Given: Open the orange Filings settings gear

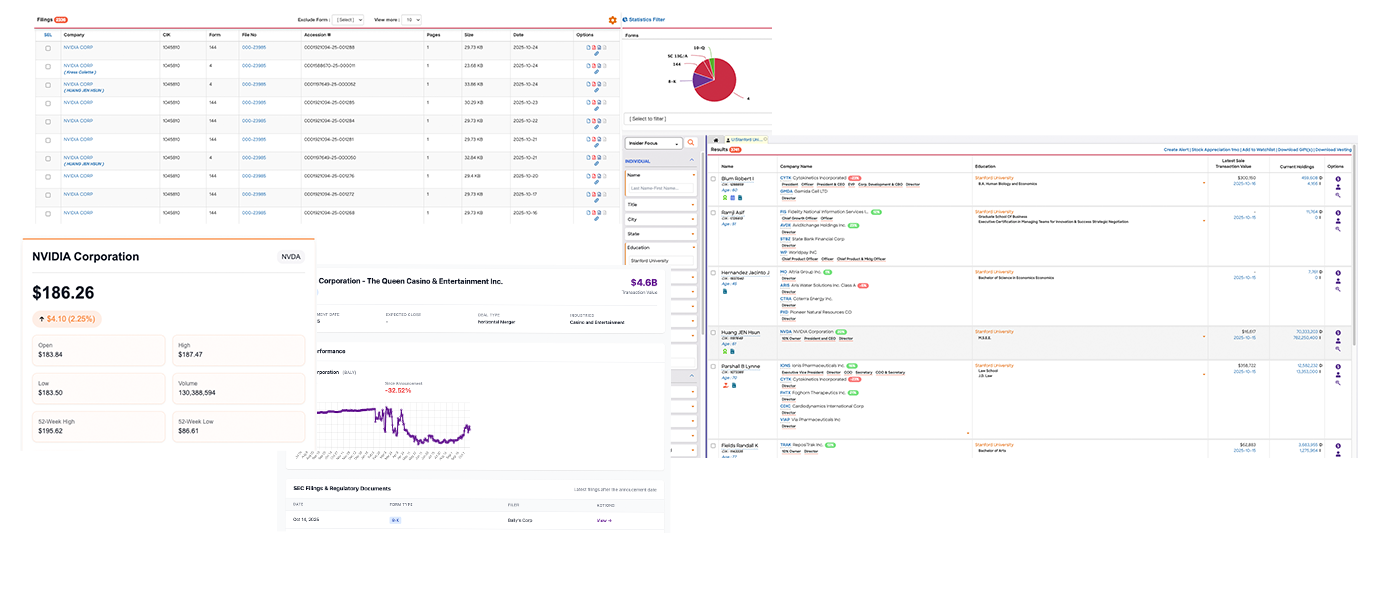Looking at the screenshot, I should click(x=612, y=20).
